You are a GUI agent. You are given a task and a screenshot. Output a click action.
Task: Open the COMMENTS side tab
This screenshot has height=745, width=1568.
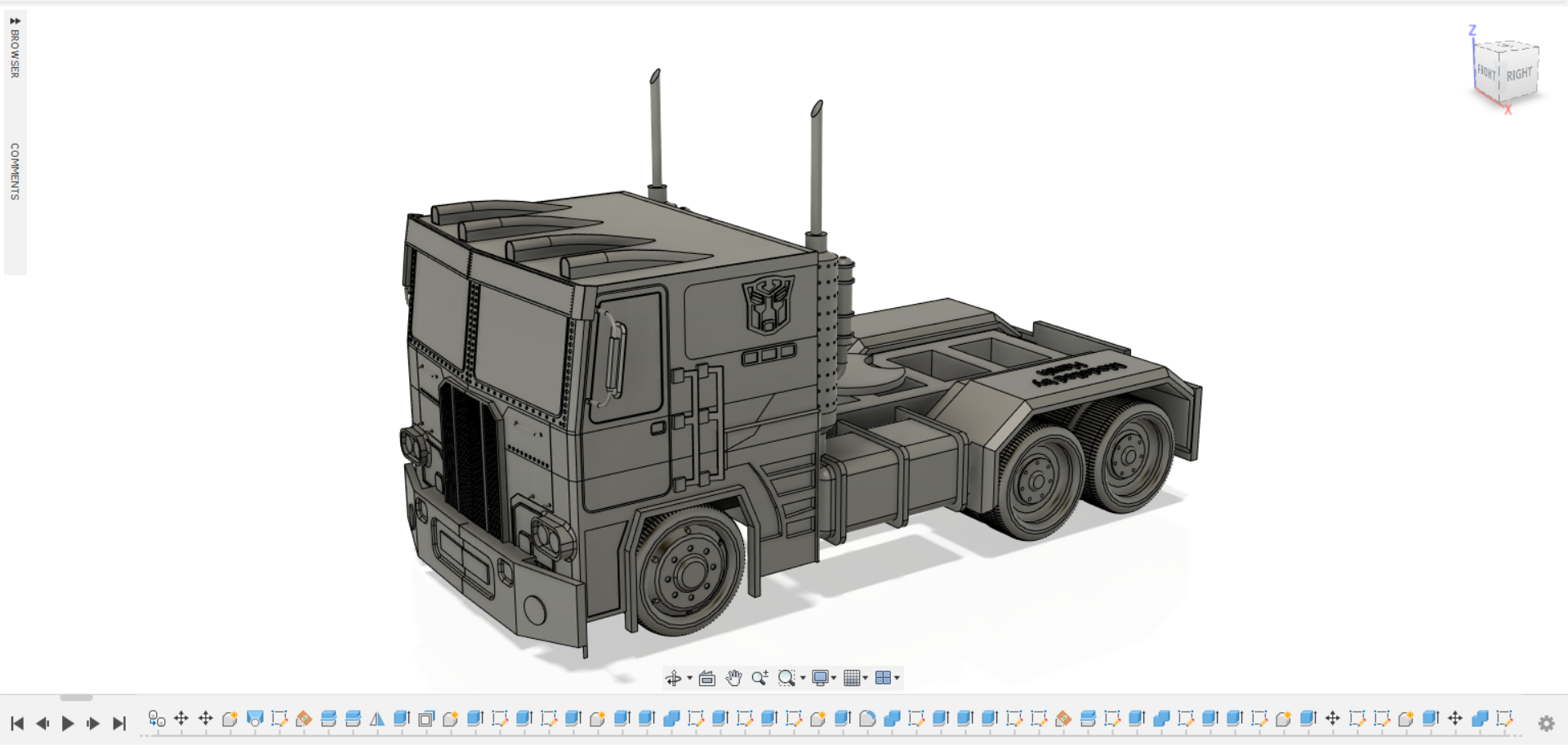point(15,172)
